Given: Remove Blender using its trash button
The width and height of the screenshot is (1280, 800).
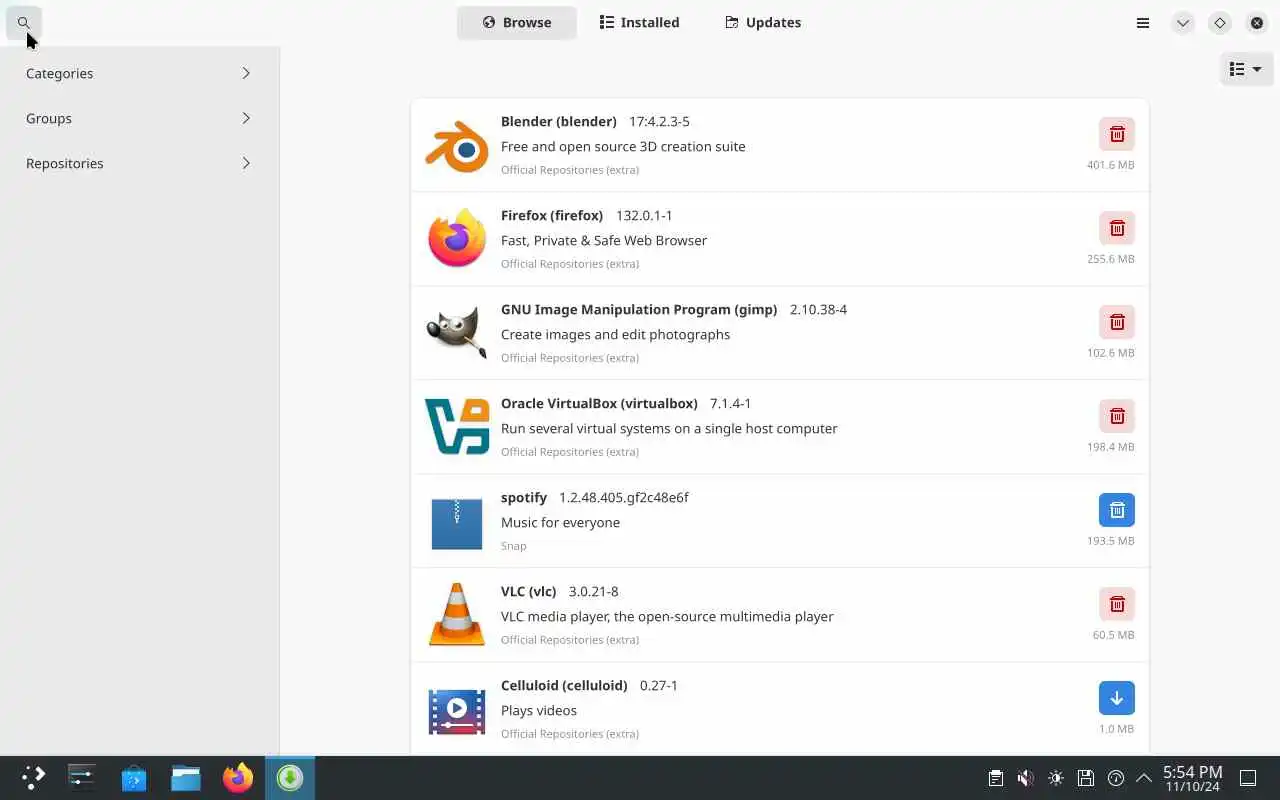Looking at the screenshot, I should pyautogui.click(x=1117, y=134).
